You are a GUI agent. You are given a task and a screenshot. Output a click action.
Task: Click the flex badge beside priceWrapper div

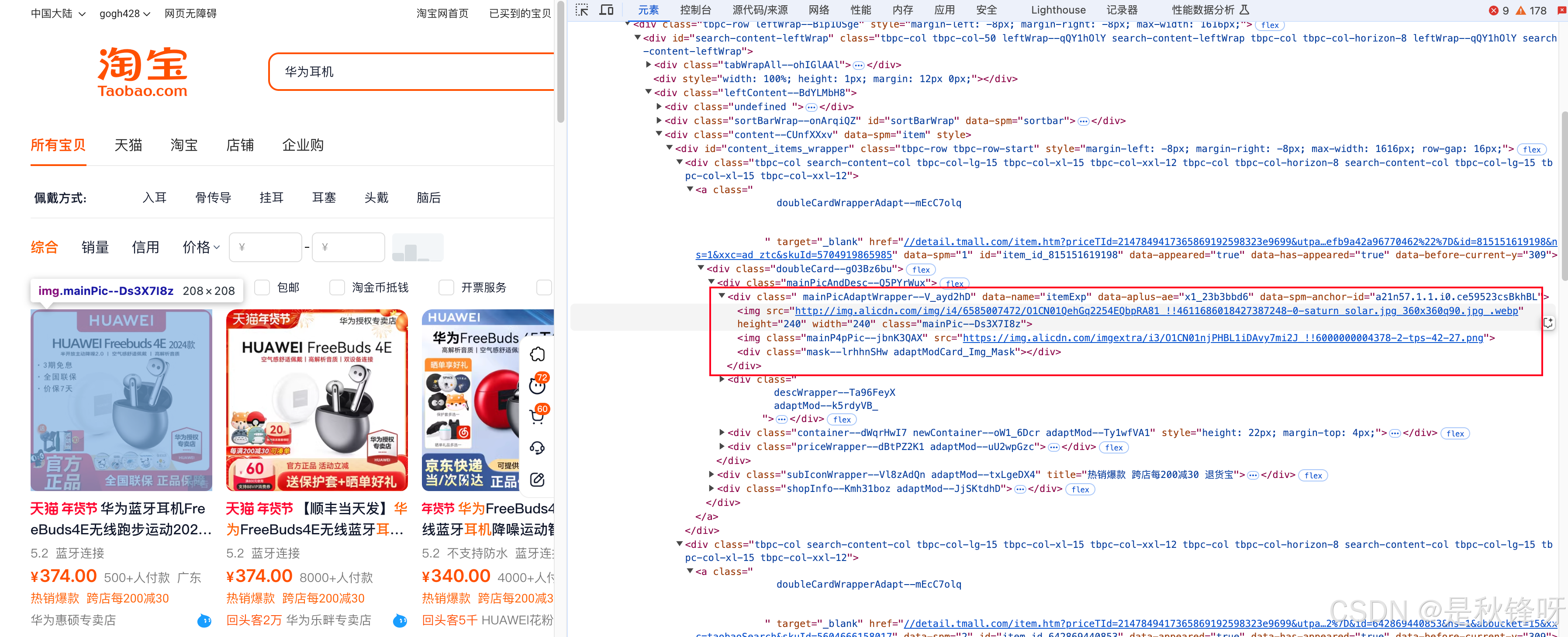[x=1114, y=447]
